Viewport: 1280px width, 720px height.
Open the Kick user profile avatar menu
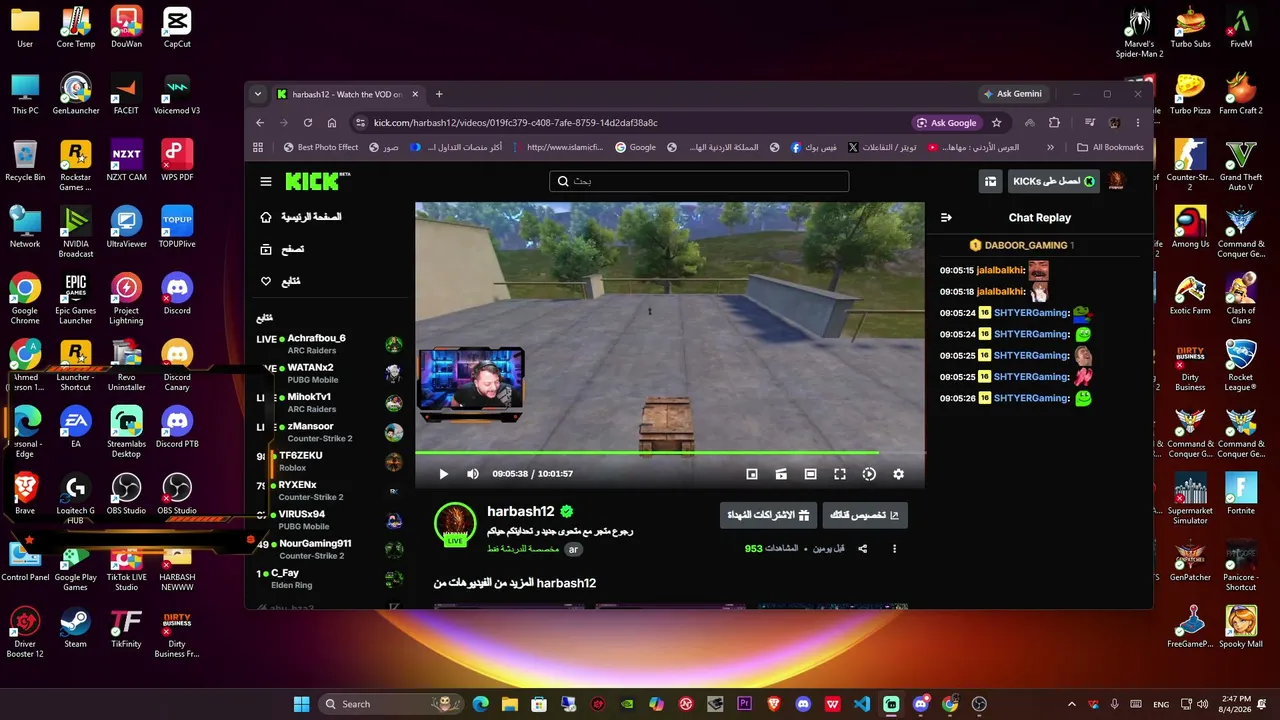pyautogui.click(x=1117, y=181)
